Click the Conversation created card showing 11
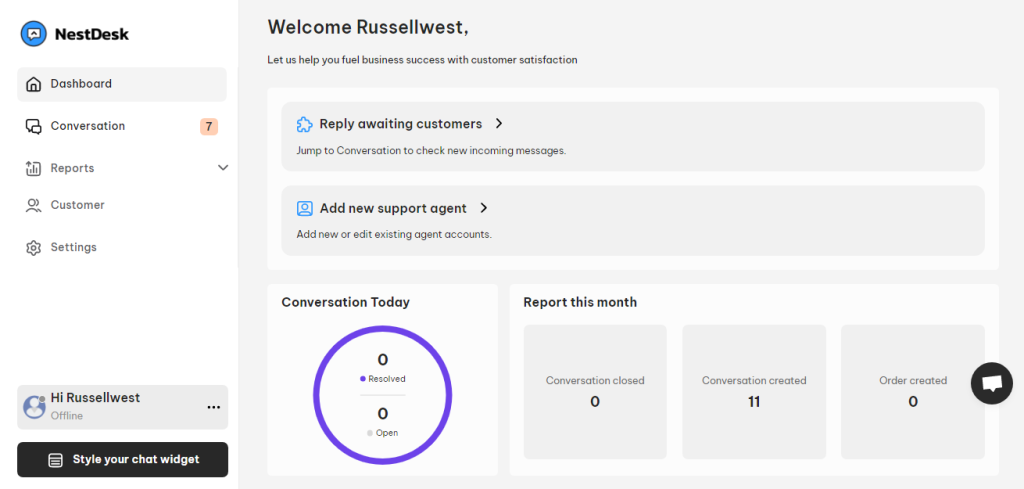 pos(754,392)
